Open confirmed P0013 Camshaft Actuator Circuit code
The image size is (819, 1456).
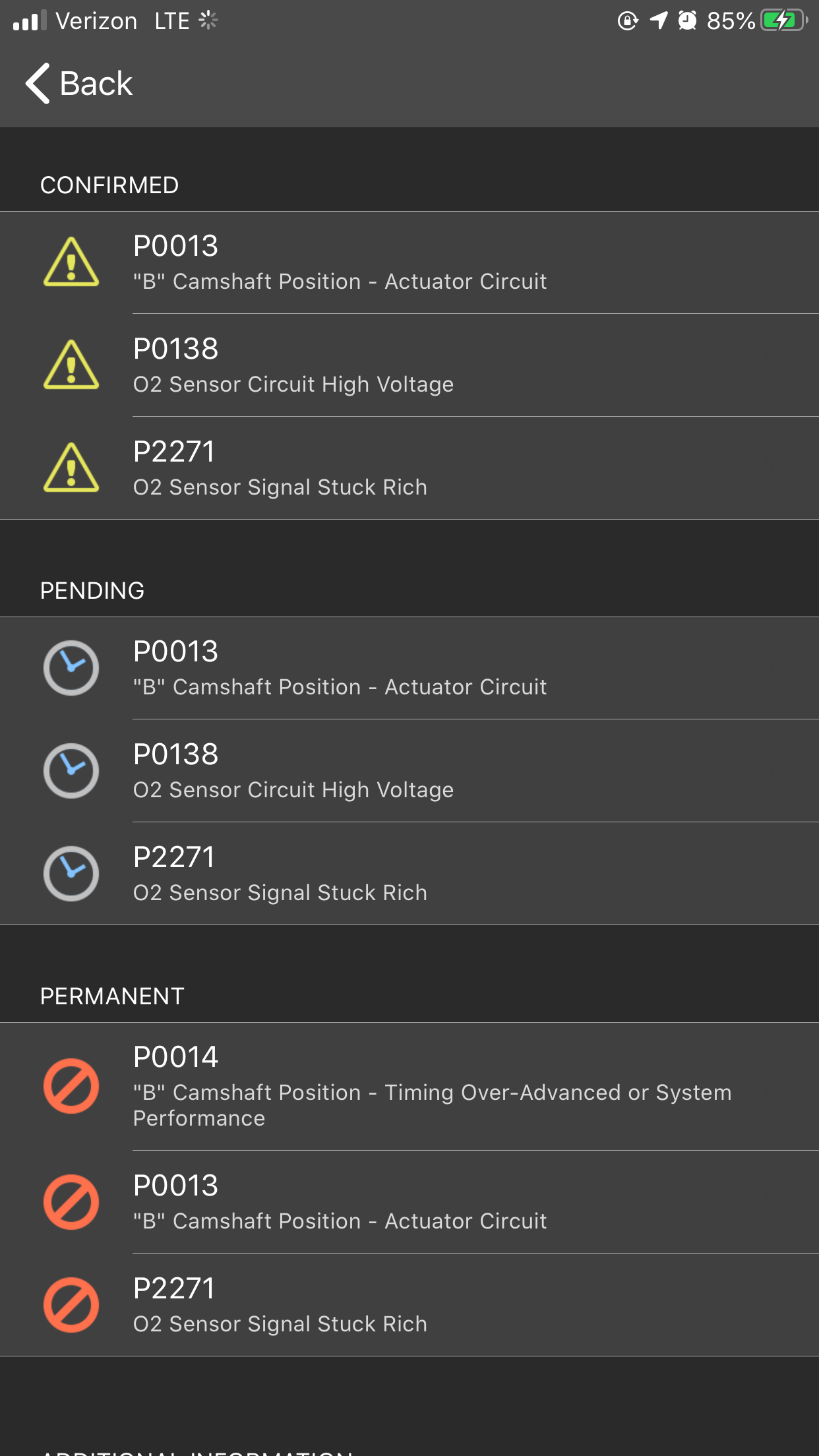[x=340, y=262]
